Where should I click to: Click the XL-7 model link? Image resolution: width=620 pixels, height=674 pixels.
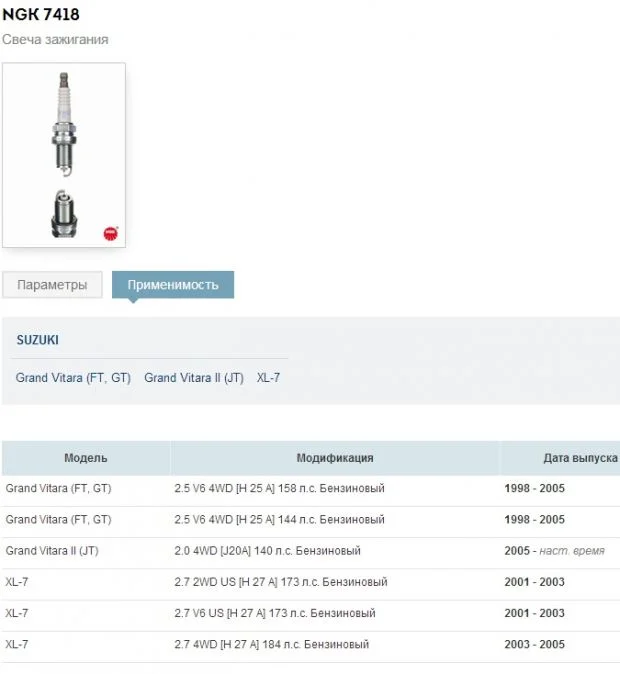click(268, 378)
